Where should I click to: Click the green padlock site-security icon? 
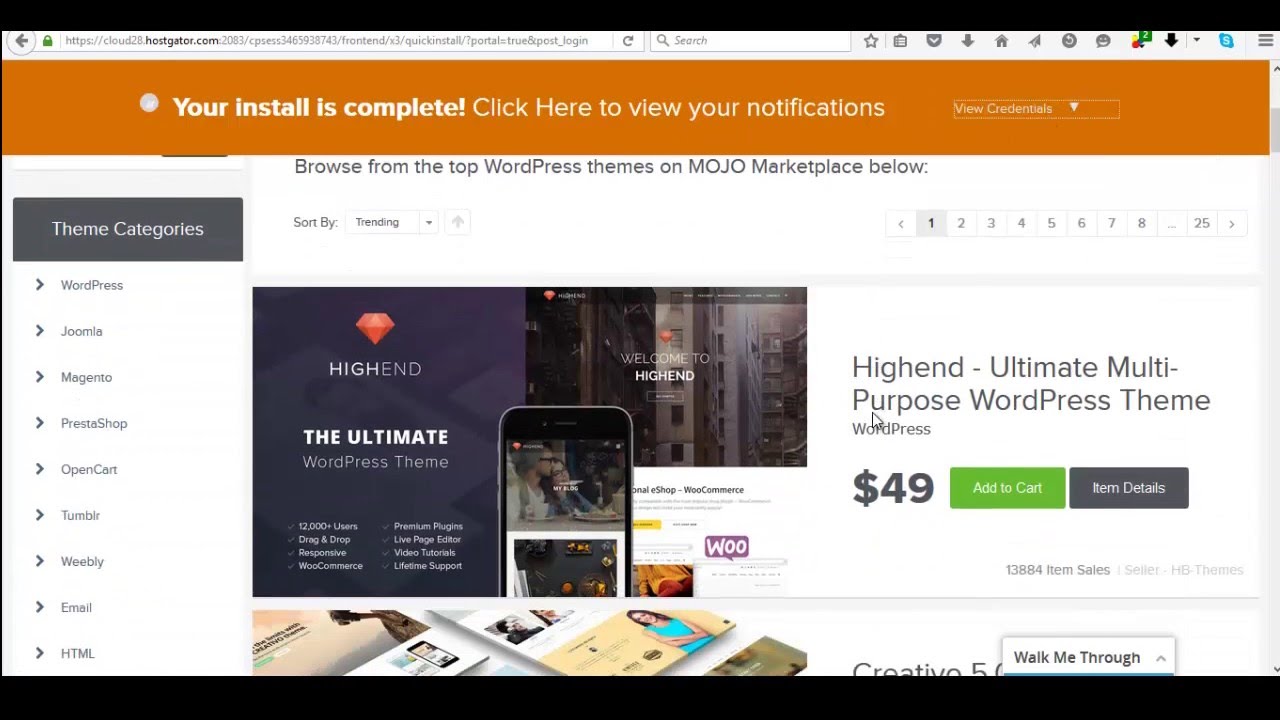47,41
